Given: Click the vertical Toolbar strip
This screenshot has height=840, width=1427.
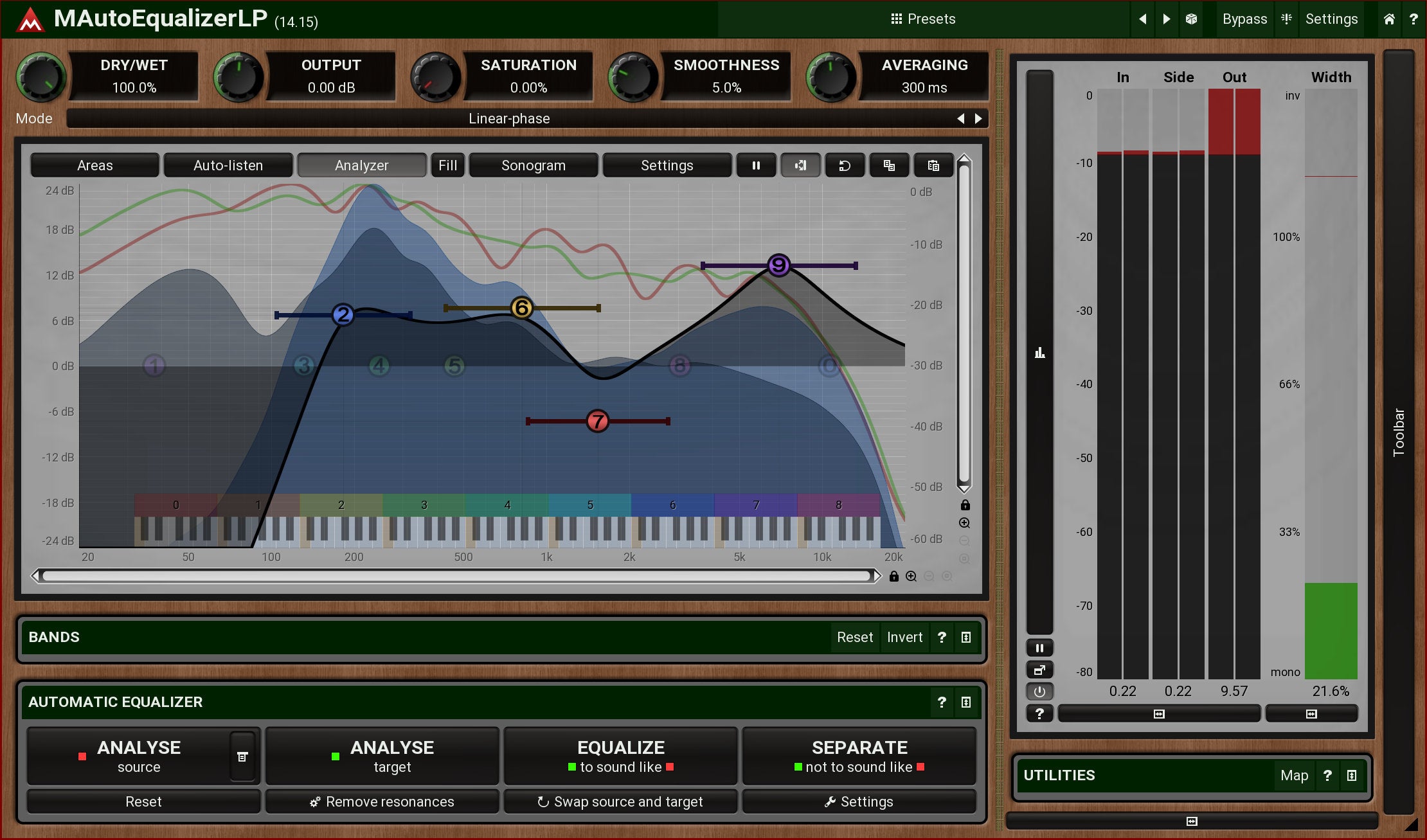Looking at the screenshot, I should (x=1399, y=431).
